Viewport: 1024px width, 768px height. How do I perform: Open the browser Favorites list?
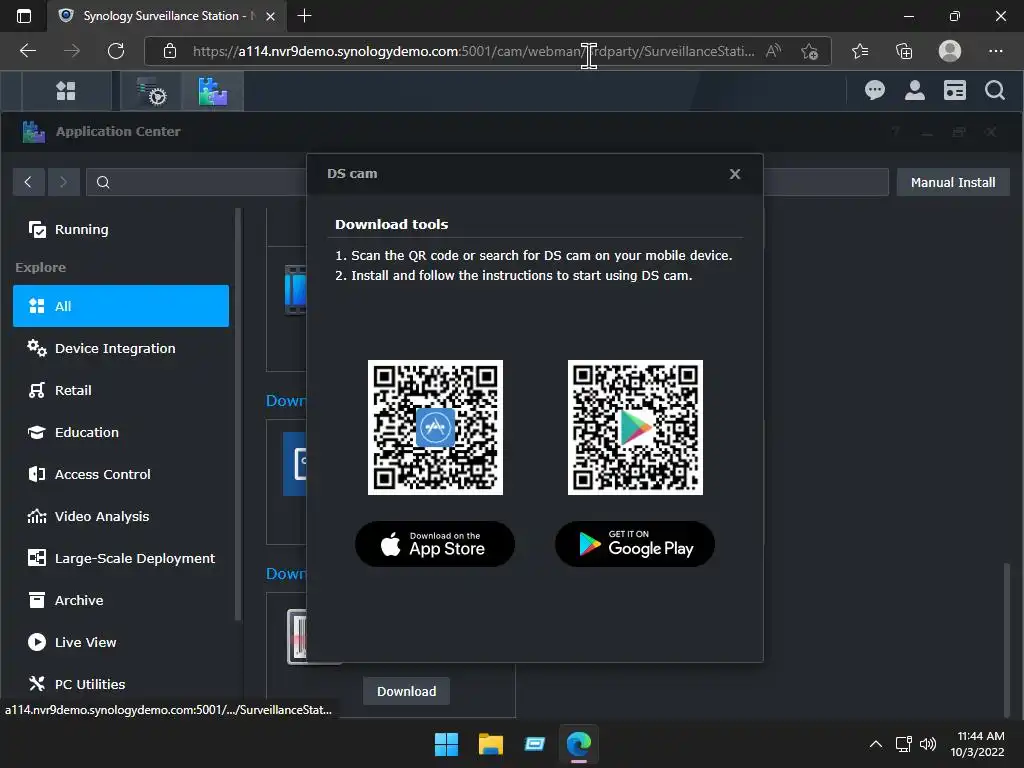coord(859,51)
